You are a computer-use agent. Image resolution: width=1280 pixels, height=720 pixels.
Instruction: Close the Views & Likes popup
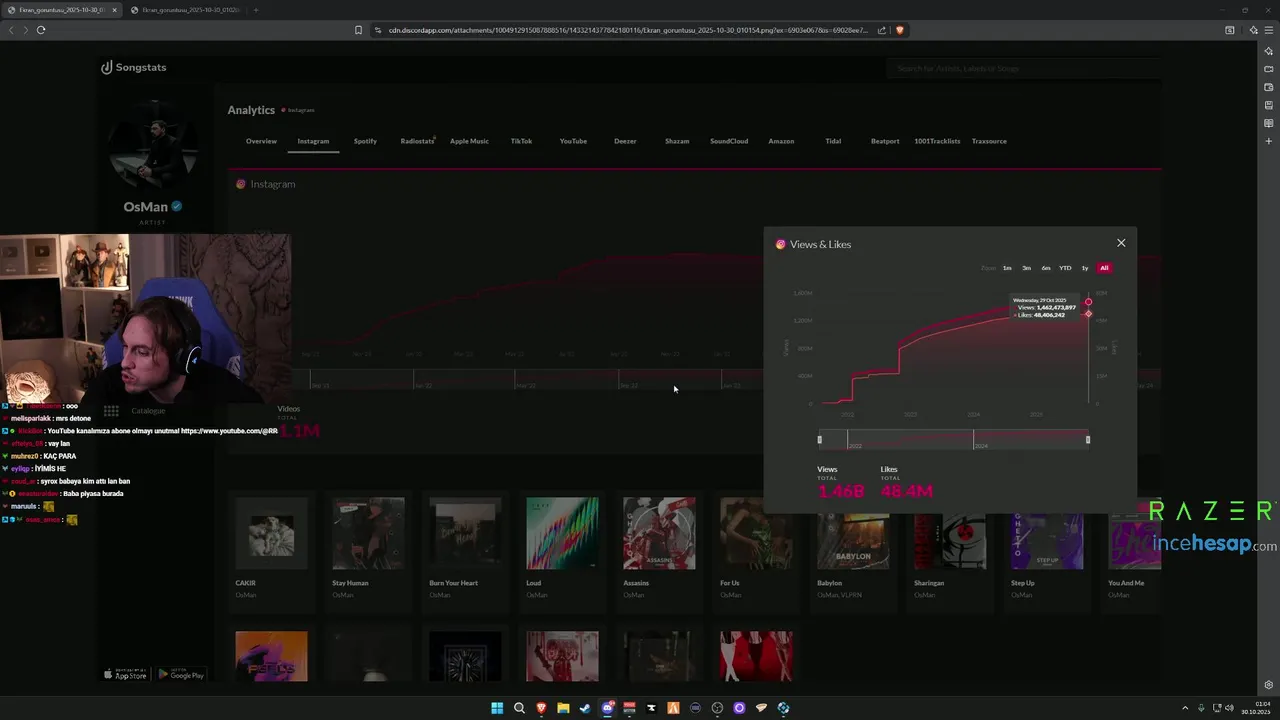(1121, 243)
